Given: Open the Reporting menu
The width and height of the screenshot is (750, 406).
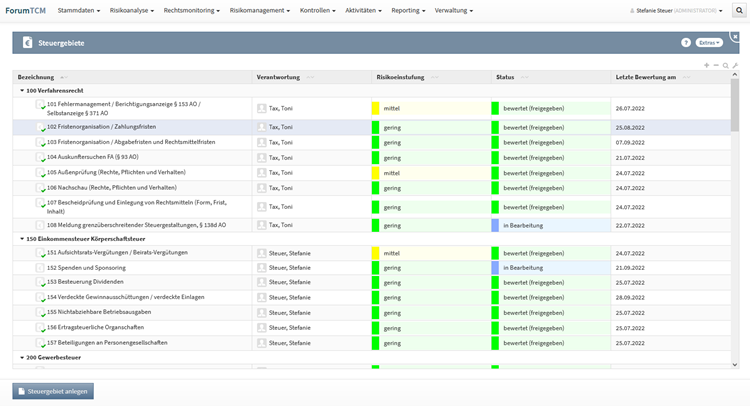Looking at the screenshot, I should click(x=407, y=10).
